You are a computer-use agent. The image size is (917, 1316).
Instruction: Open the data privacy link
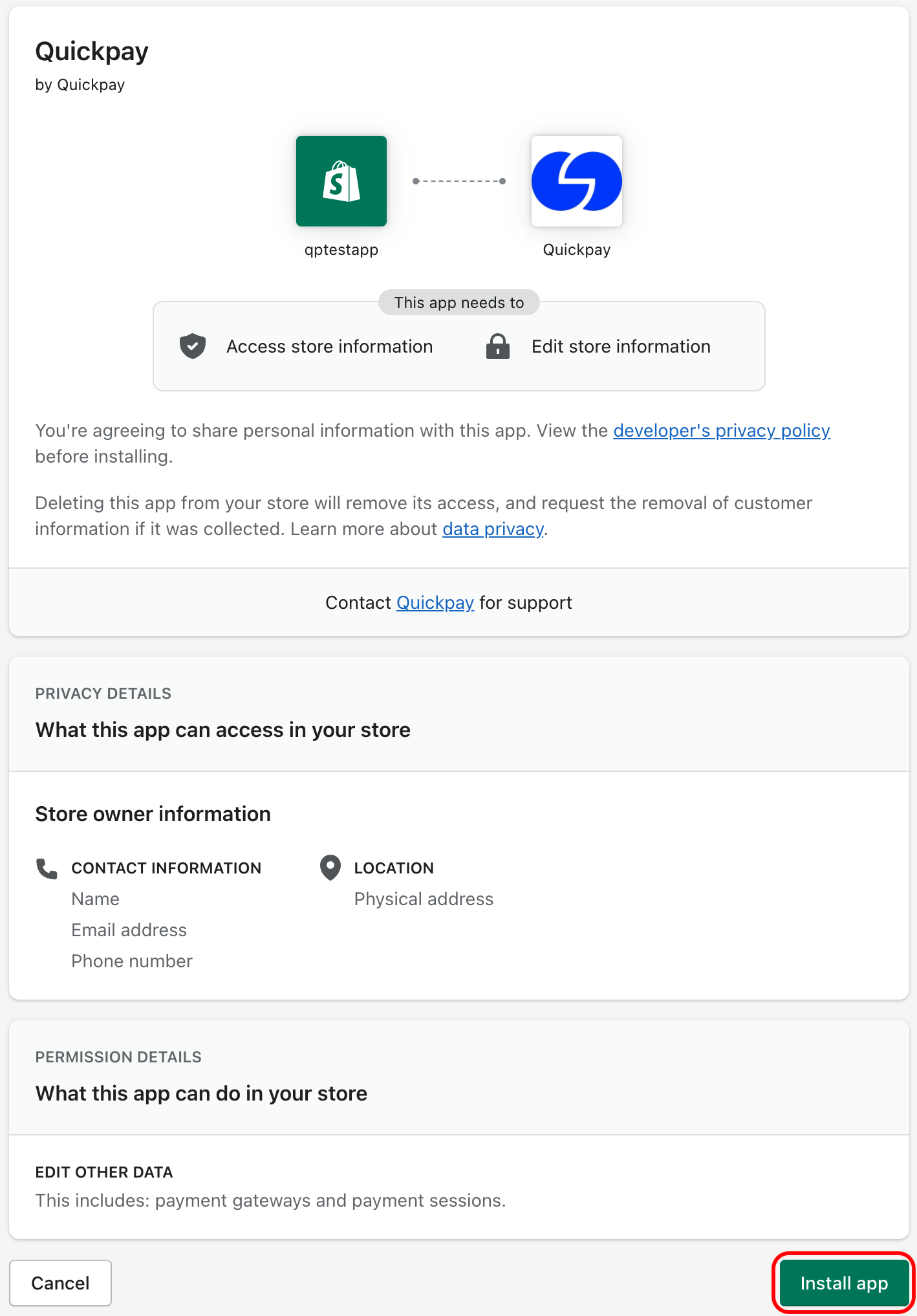click(493, 529)
